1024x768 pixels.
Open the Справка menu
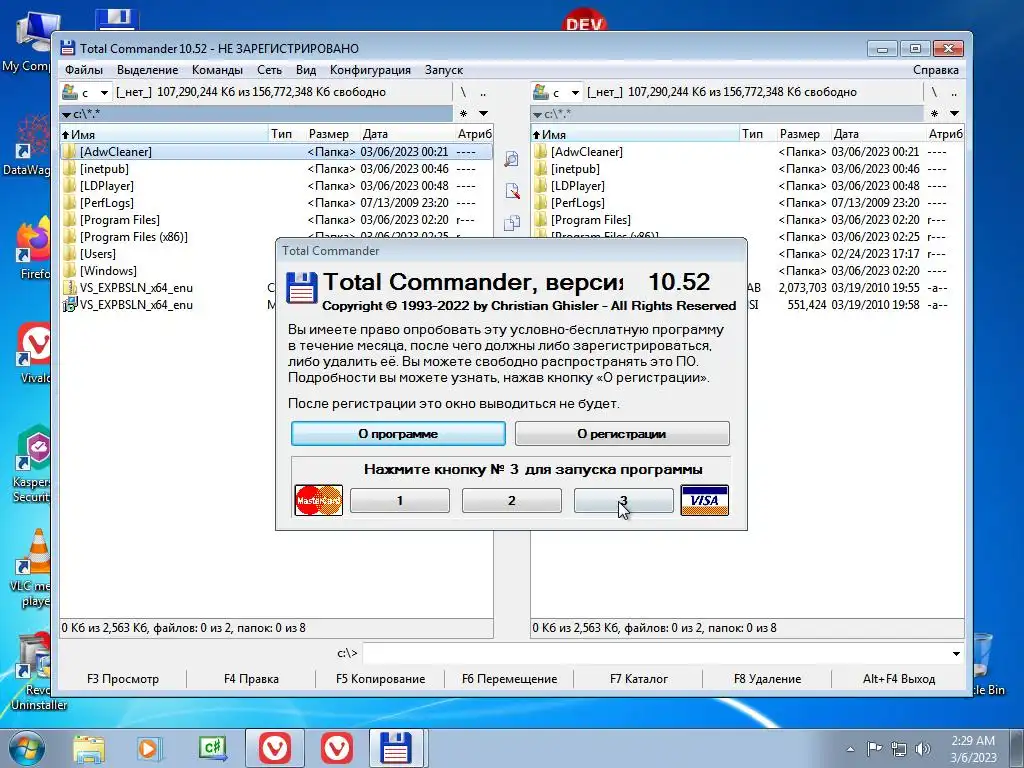click(936, 70)
